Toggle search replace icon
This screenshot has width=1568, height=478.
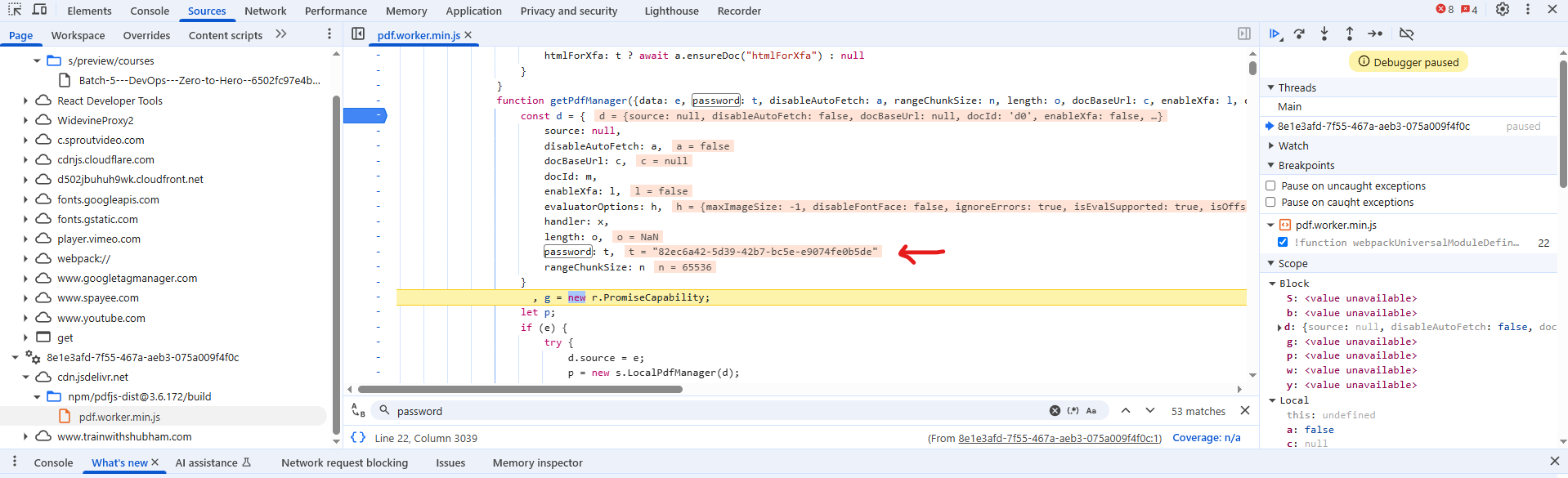pyautogui.click(x=358, y=410)
